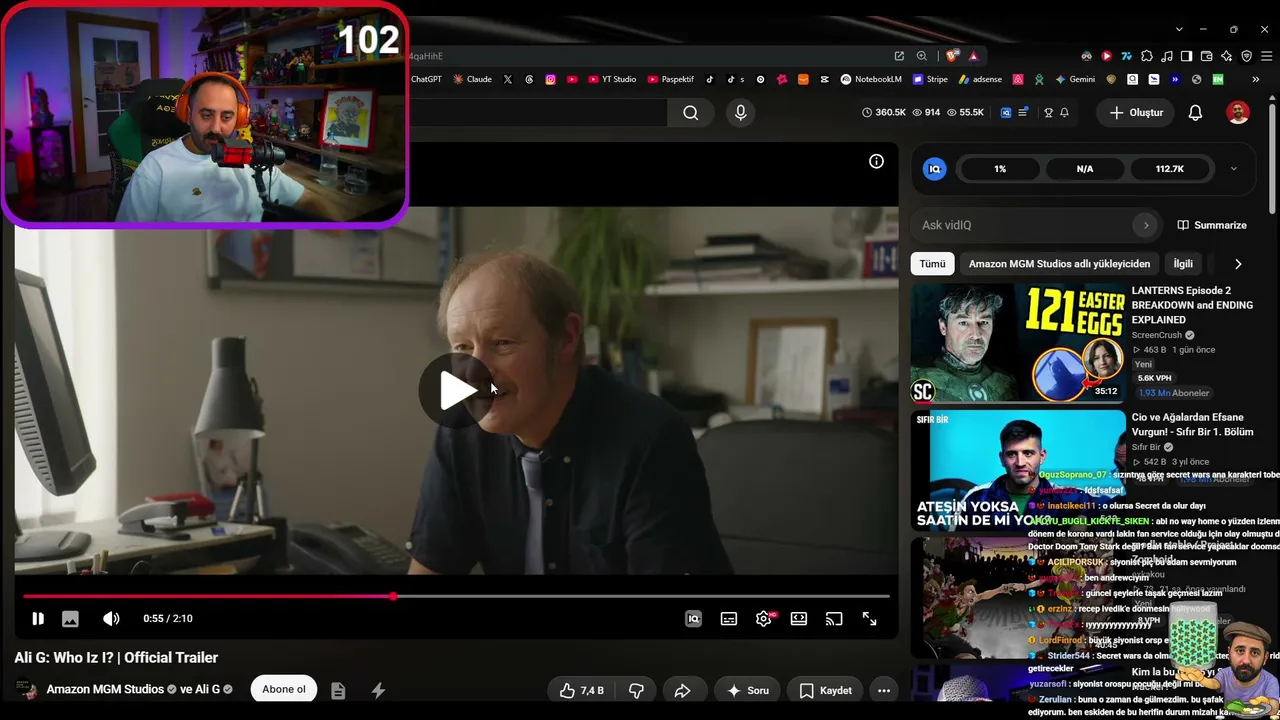
Task: Toggle subtitles with the captions button
Action: point(729,619)
